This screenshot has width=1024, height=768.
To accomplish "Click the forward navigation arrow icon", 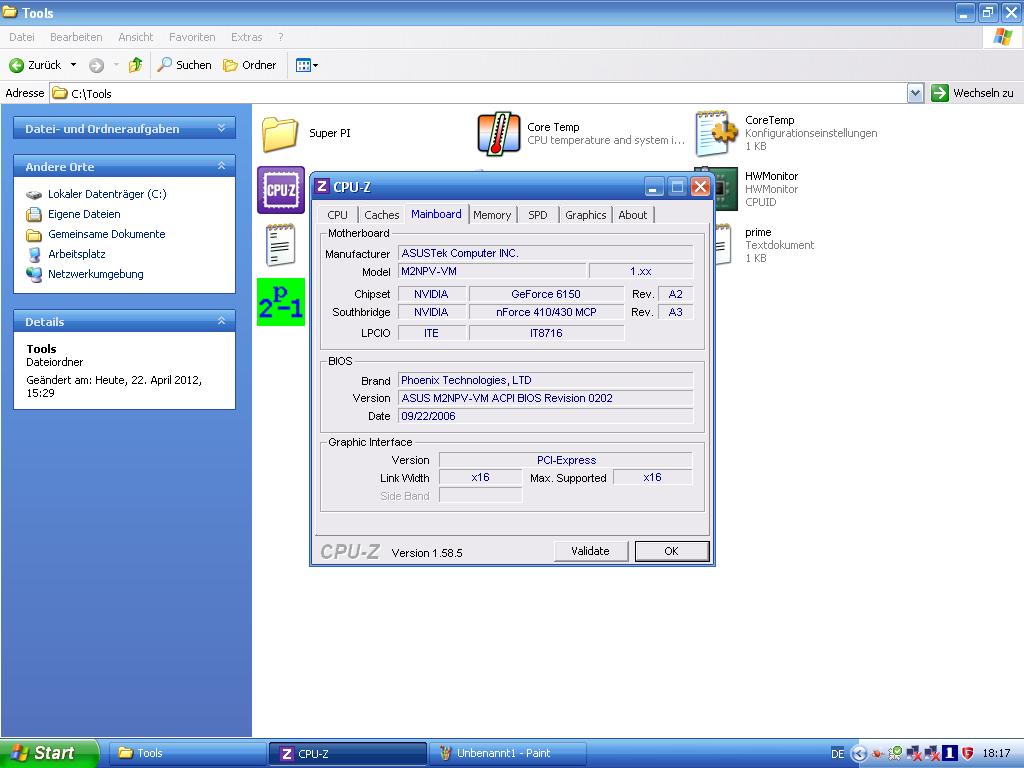I will [96, 65].
